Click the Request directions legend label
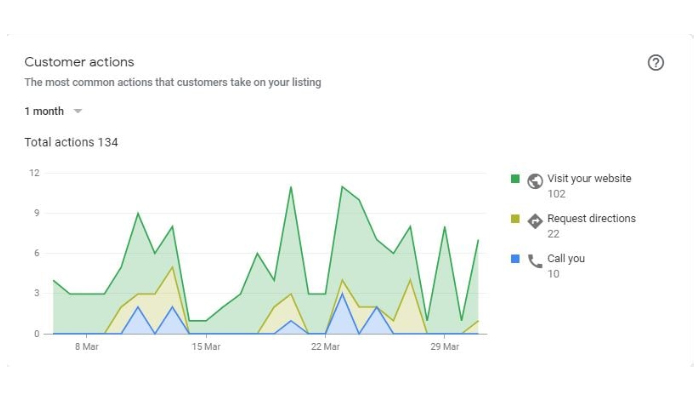Viewport: 700px width, 400px height. 591,218
